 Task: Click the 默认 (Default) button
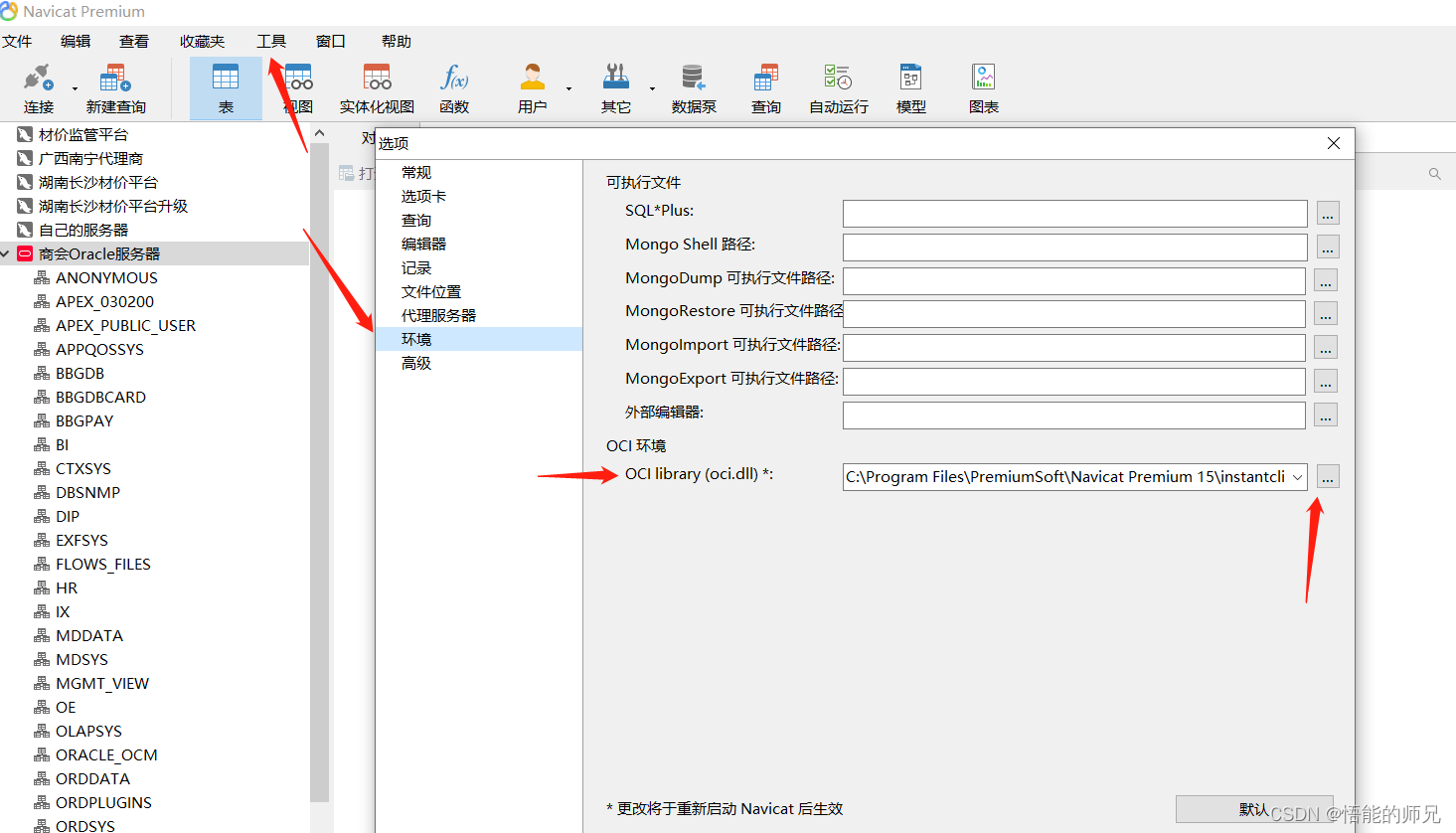point(1253,809)
